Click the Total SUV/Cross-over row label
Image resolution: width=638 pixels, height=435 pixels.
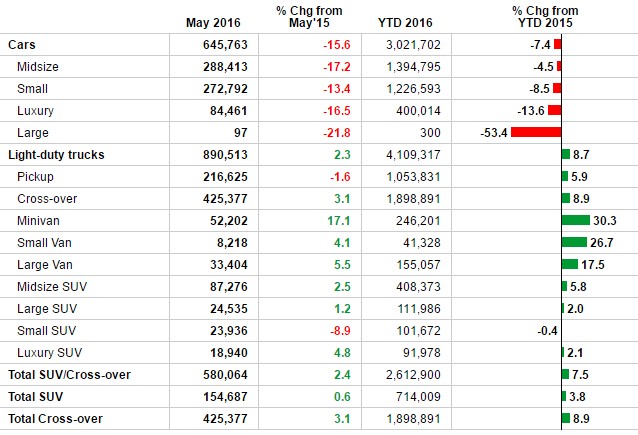[70, 375]
